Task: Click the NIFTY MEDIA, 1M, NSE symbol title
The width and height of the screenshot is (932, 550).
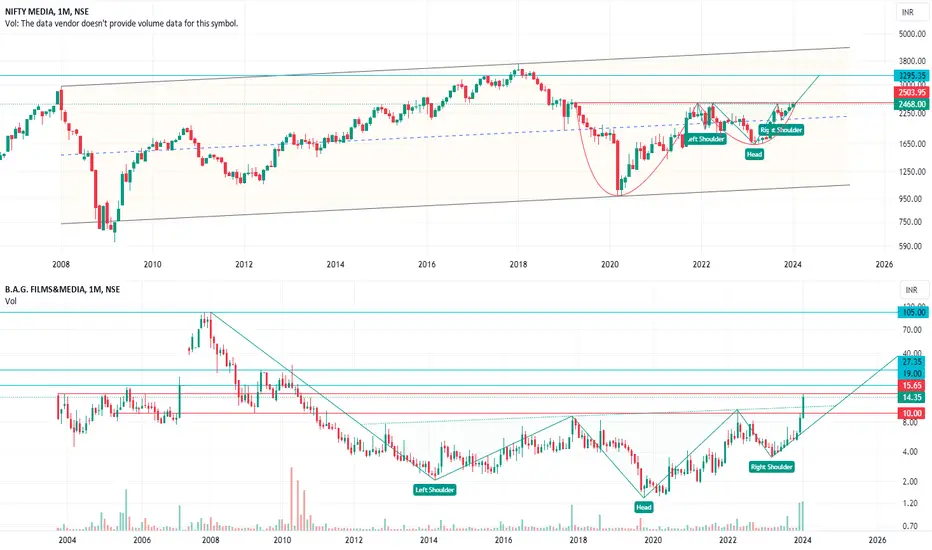Action: pyautogui.click(x=48, y=11)
